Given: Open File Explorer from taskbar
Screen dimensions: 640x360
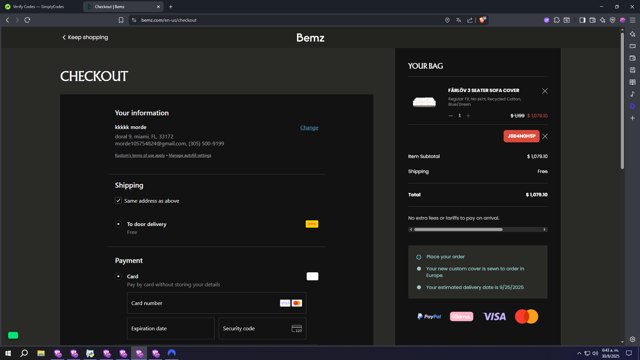Looking at the screenshot, I should (x=41, y=353).
